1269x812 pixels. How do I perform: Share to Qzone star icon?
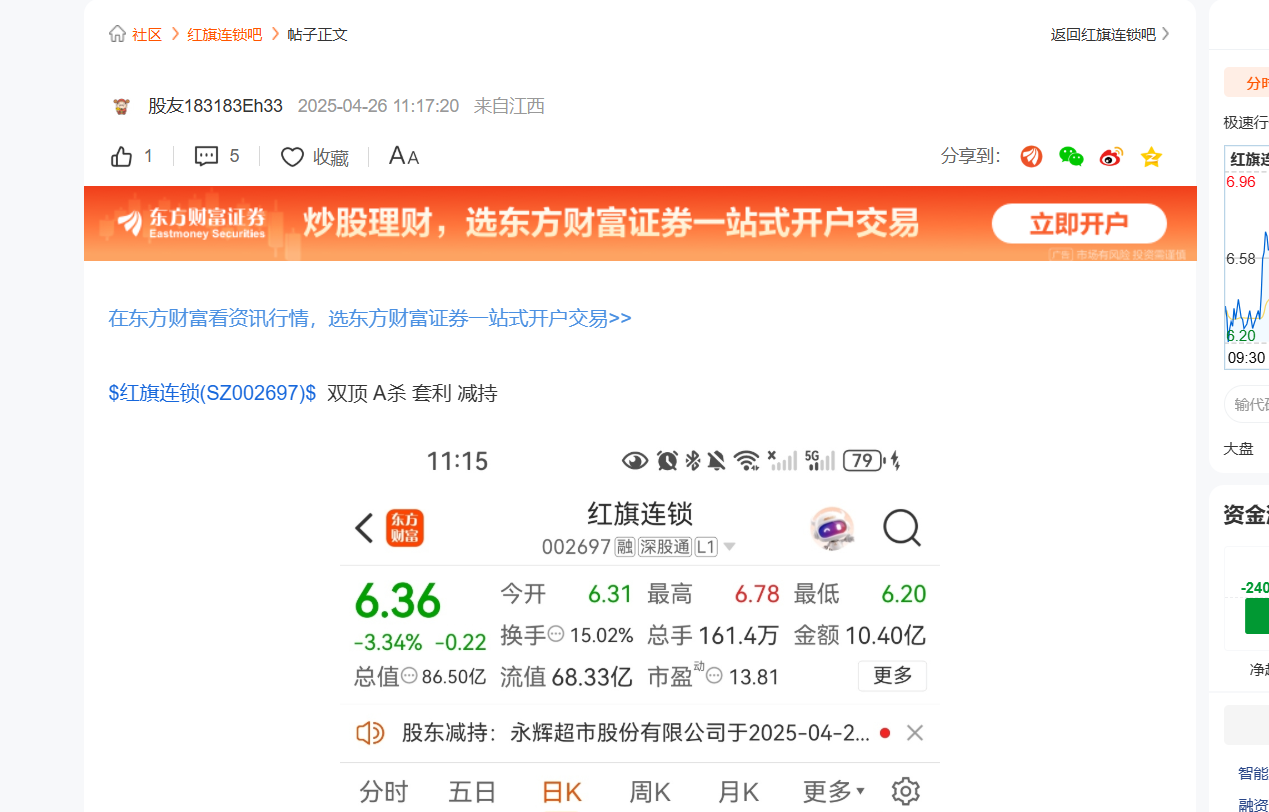tap(1151, 157)
